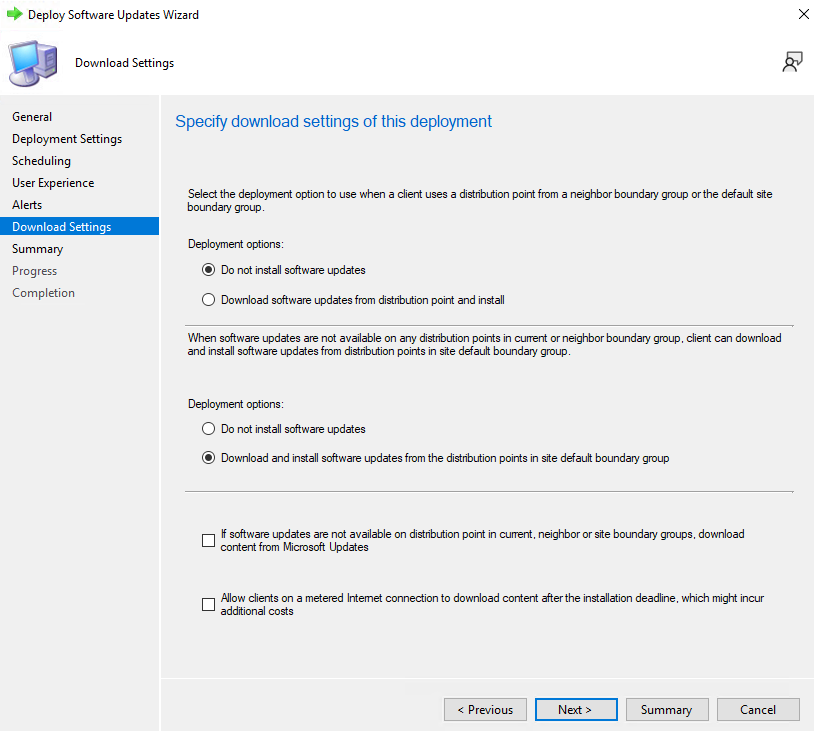
Task: Enable metered Internet connection download checkbox
Action: tap(208, 604)
